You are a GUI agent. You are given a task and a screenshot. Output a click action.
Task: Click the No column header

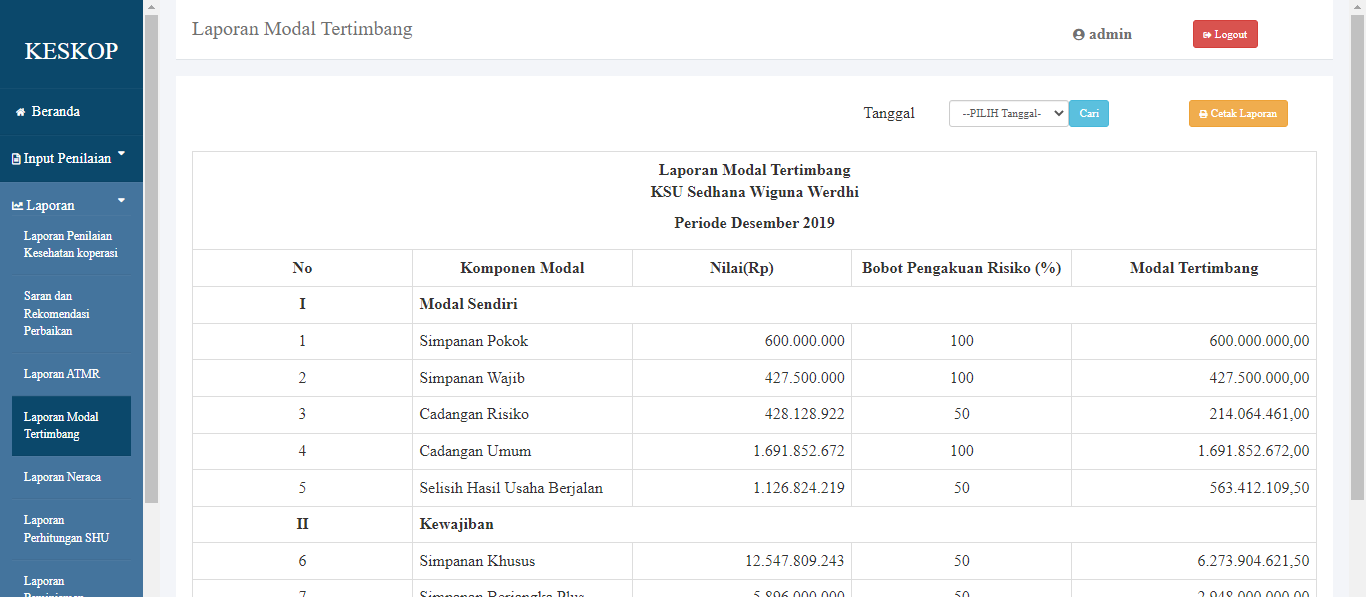pos(302,268)
